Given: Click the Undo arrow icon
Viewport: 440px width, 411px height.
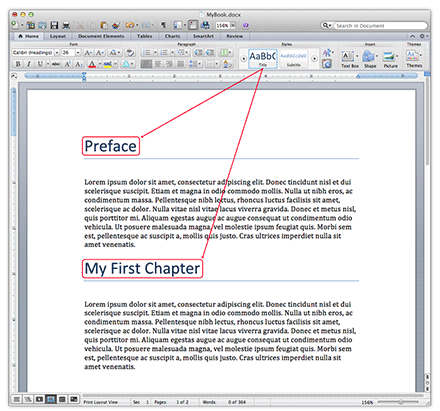Looking at the screenshot, I should point(130,25).
